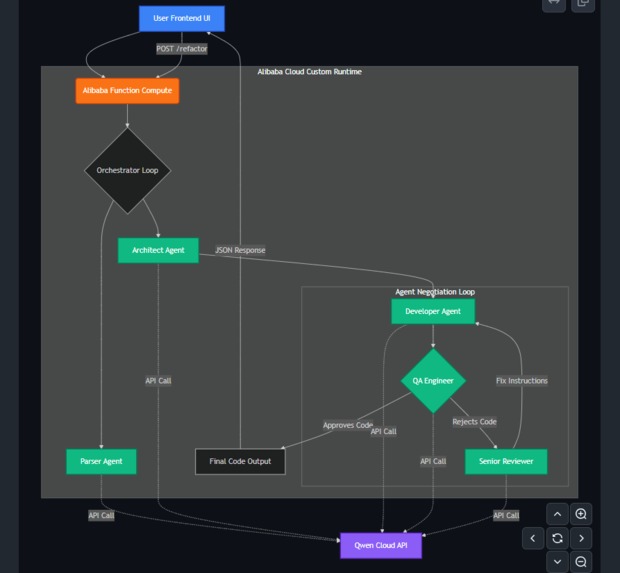Click API Call label below Parser Agent
Screen dimensions: 620x573
coord(101,515)
